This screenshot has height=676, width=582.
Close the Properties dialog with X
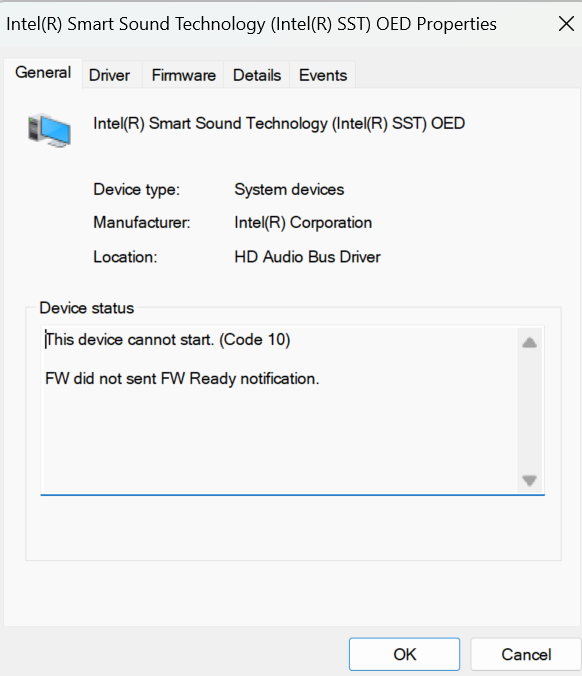566,24
